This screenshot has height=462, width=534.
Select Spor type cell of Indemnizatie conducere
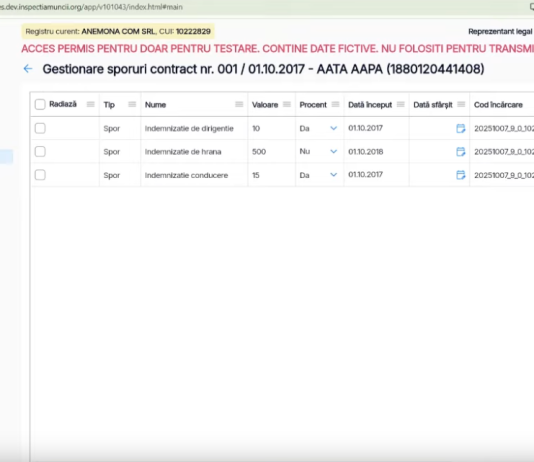(x=120, y=175)
